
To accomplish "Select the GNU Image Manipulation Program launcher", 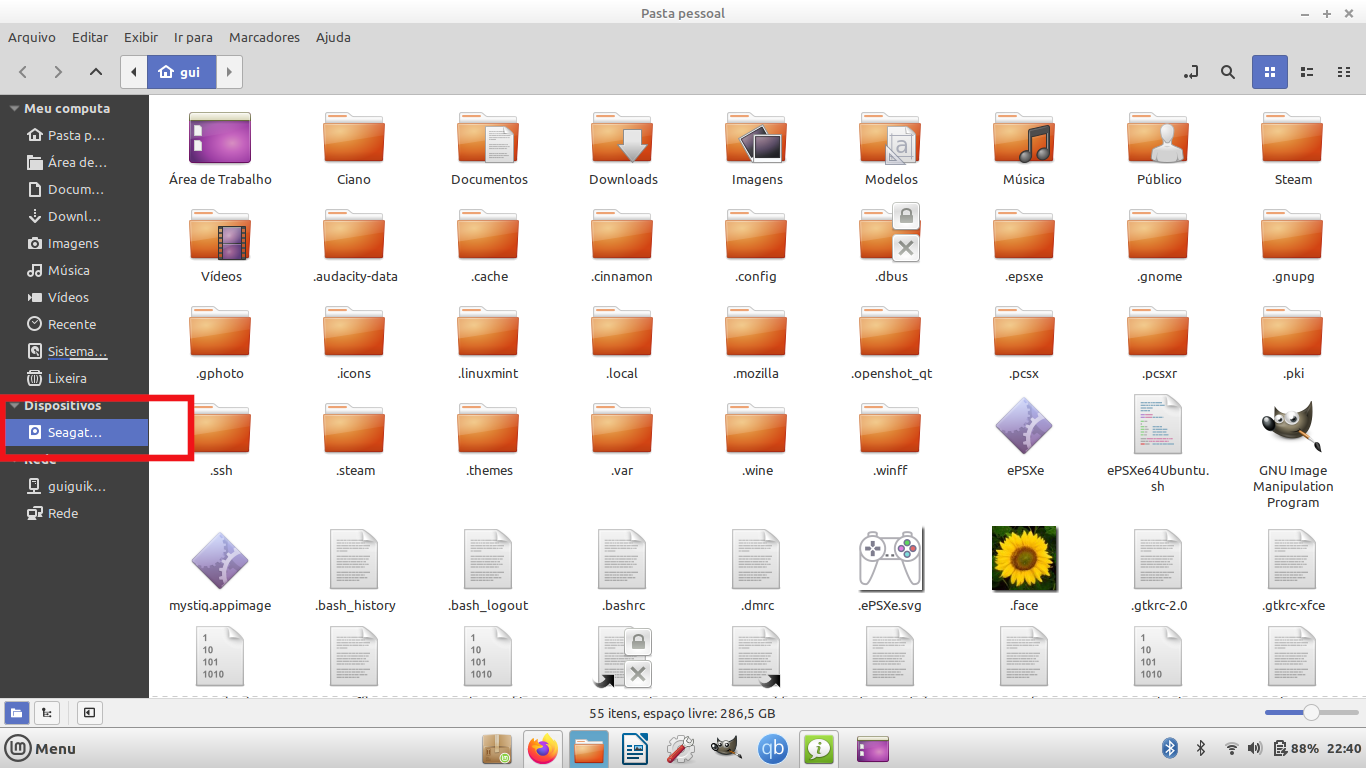I will [1293, 425].
